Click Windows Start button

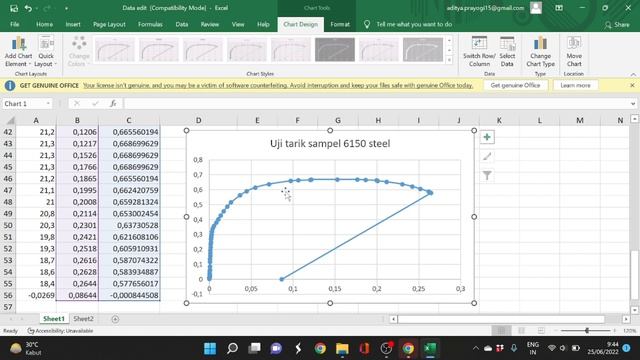pyautogui.click(x=210, y=349)
